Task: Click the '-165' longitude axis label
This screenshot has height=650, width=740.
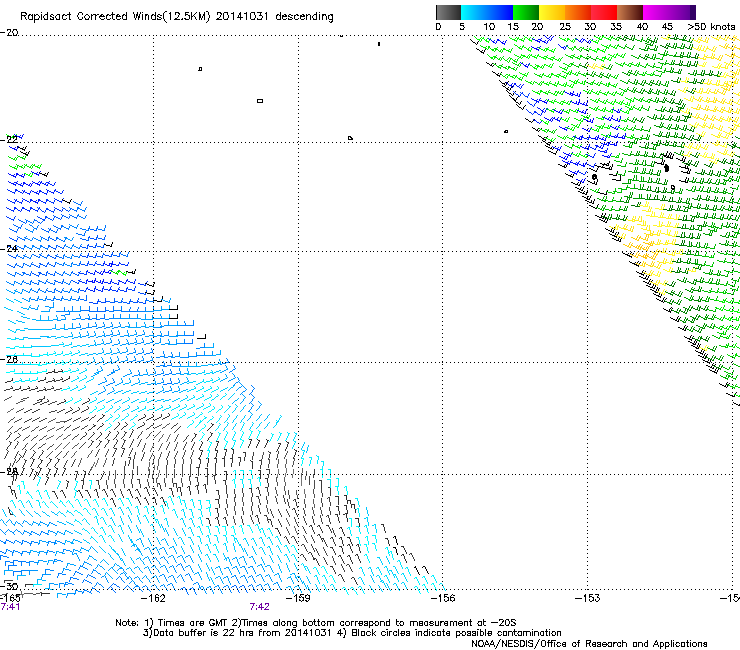Action: [10, 598]
